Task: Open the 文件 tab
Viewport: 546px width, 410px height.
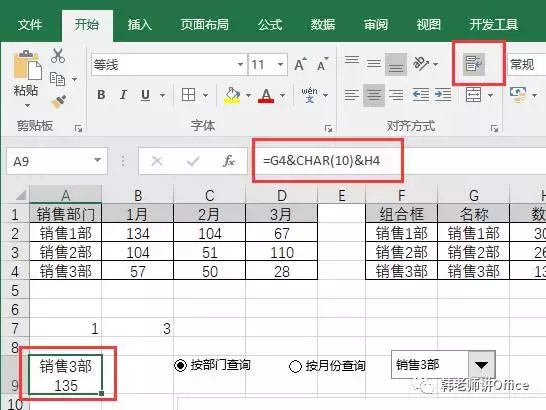Action: [30, 25]
